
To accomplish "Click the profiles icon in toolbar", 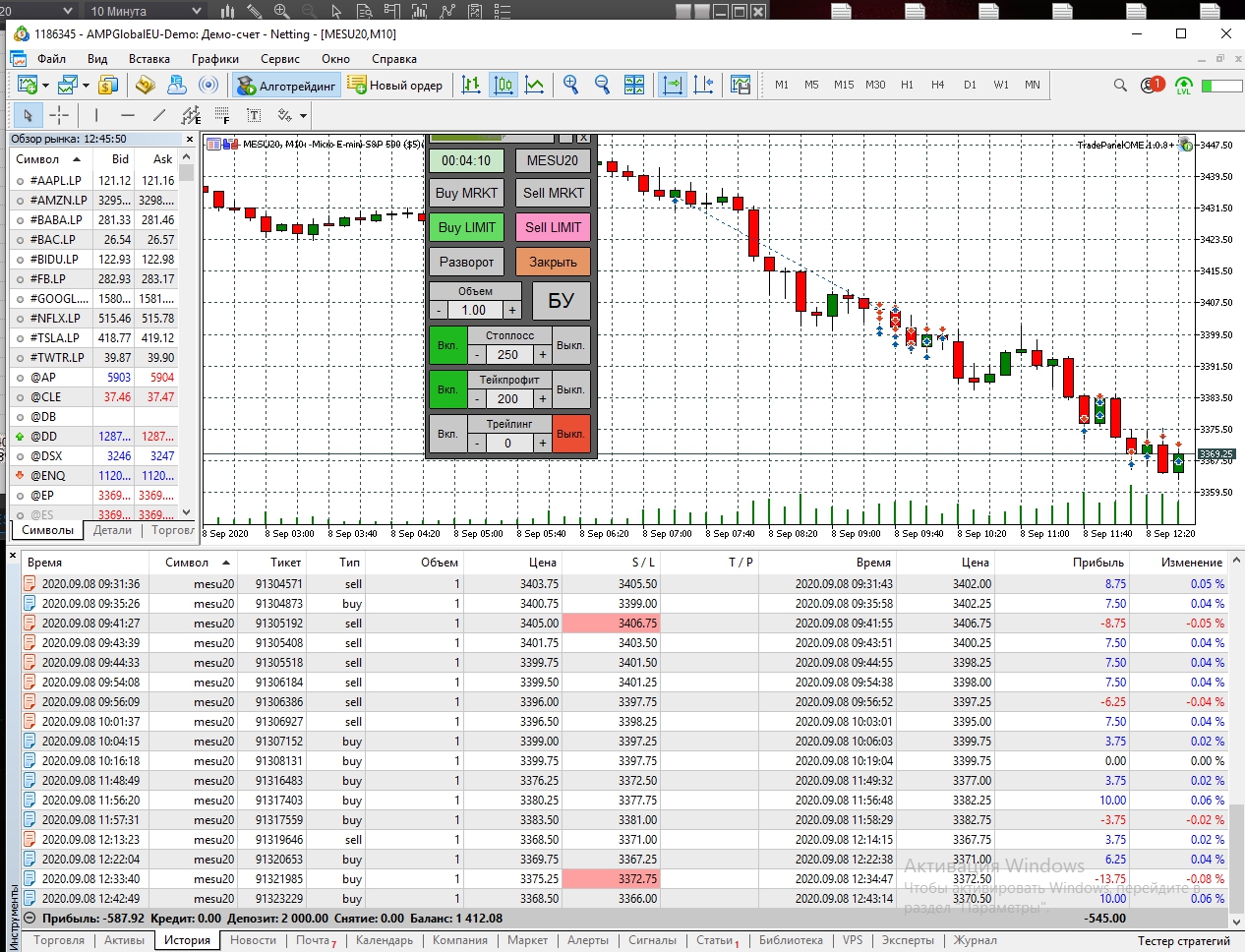I will [x=68, y=86].
